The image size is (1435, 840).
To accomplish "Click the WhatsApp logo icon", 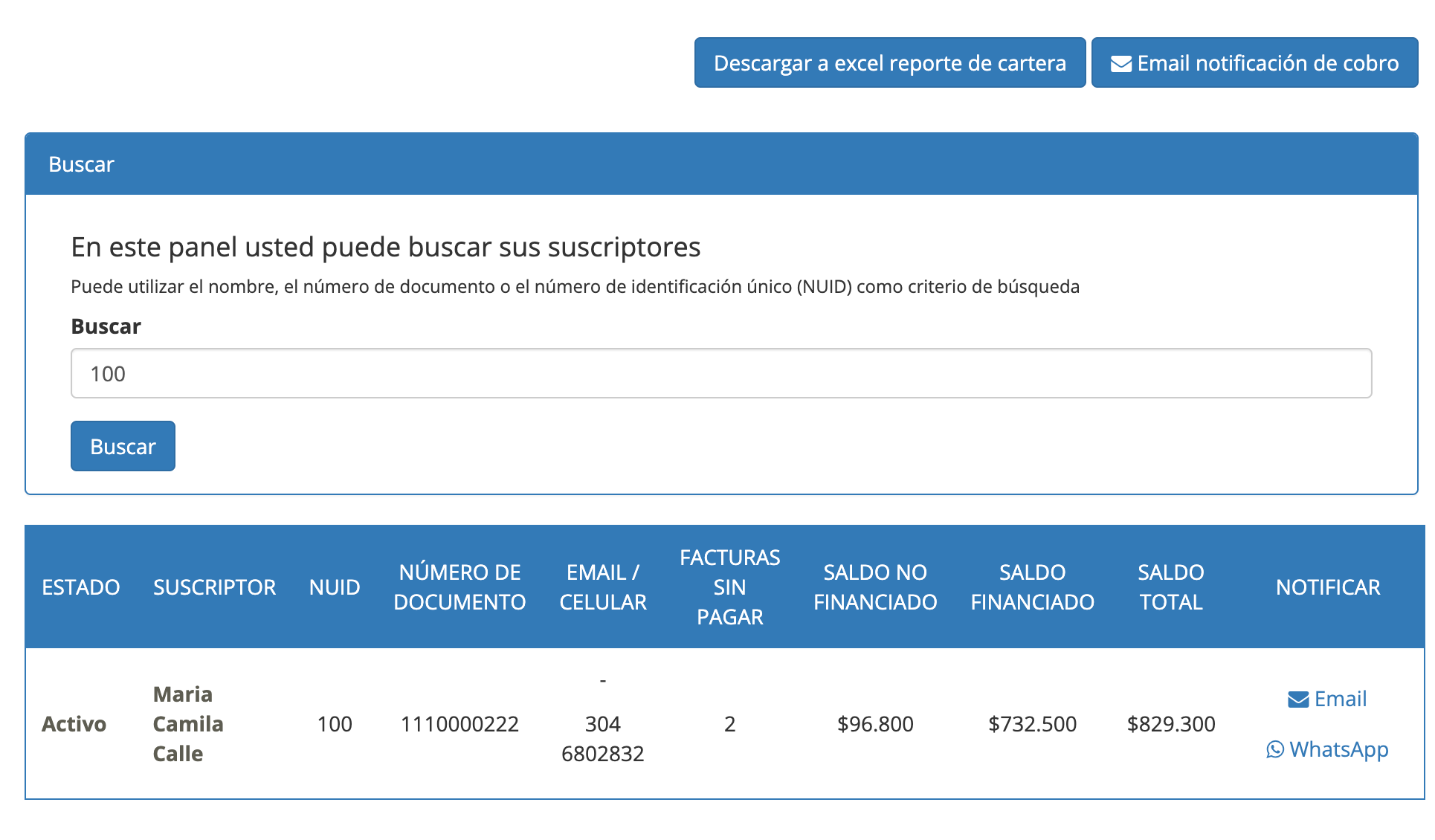I will tap(1275, 750).
